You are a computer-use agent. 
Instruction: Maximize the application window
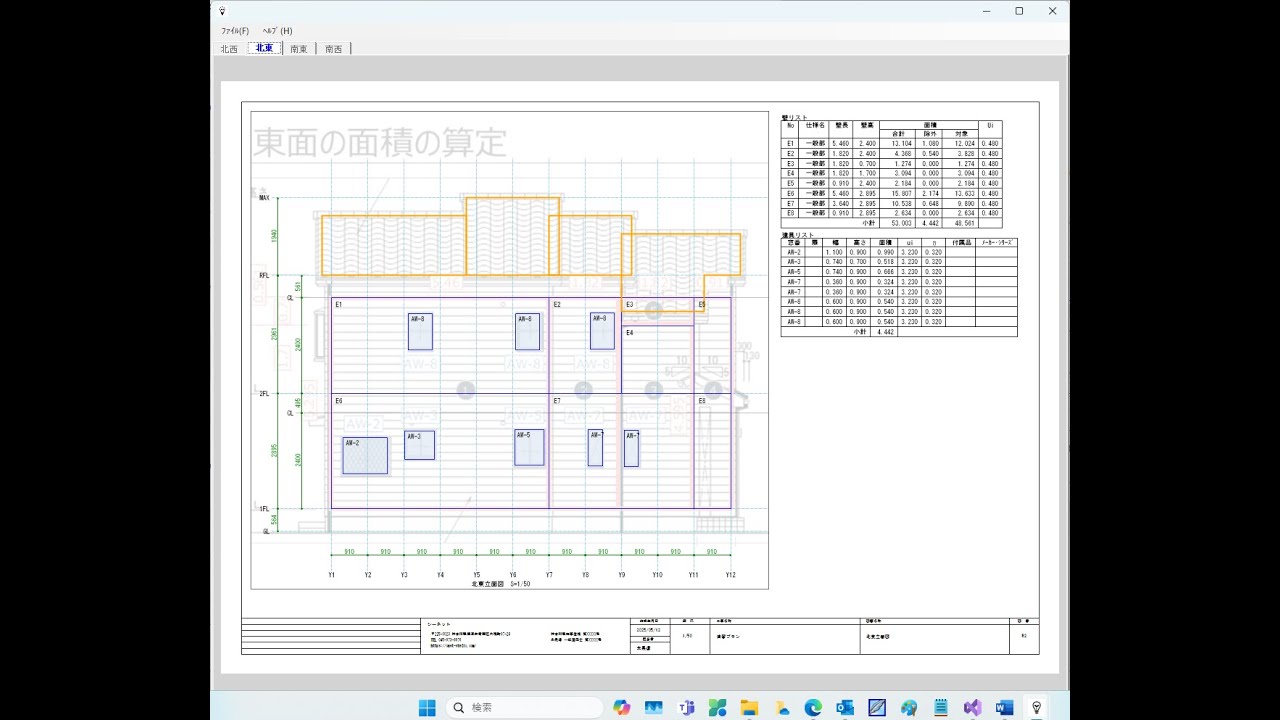[1019, 11]
